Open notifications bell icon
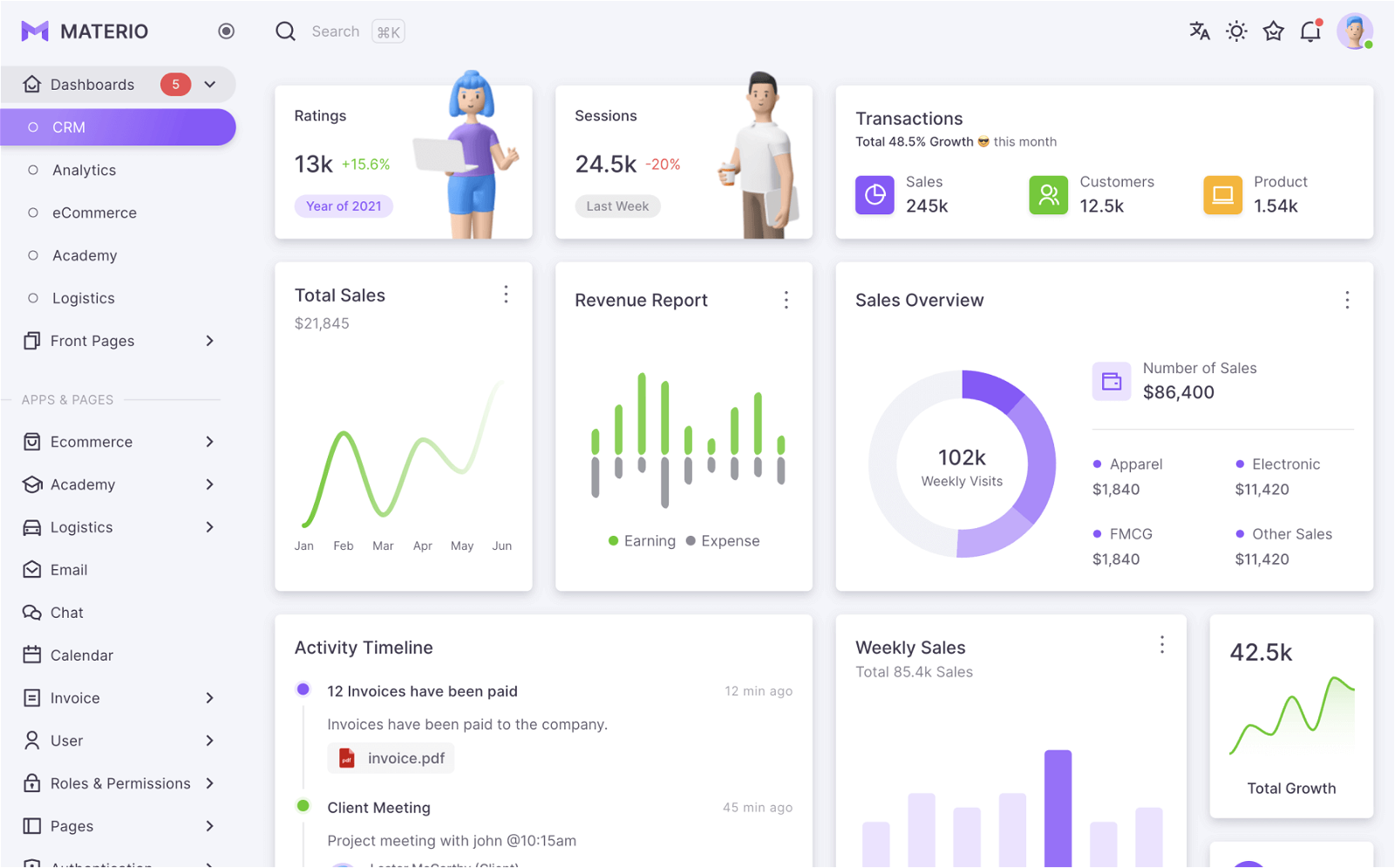This screenshot has width=1395, height=868. tap(1310, 31)
